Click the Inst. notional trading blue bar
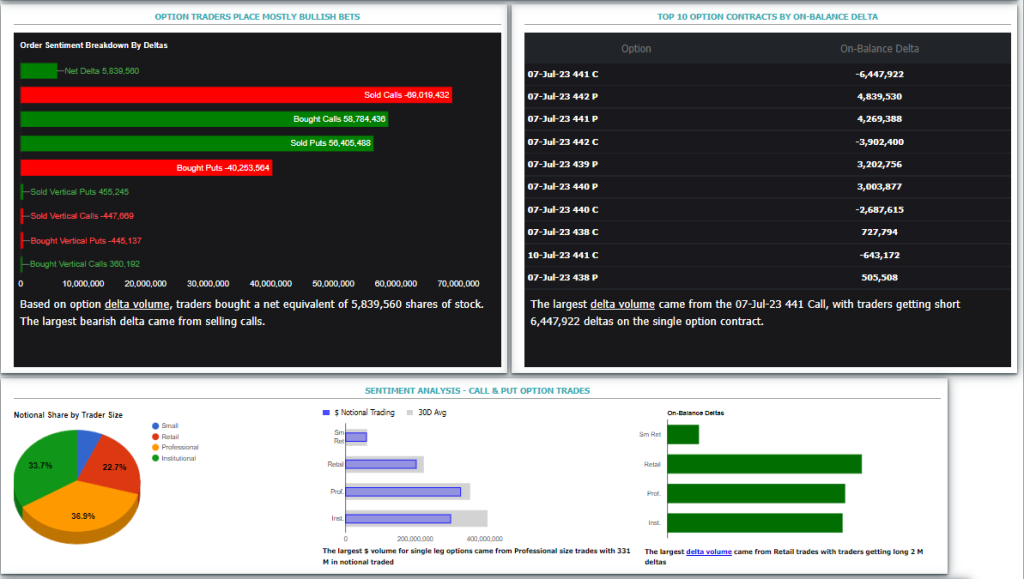1024x579 pixels. pyautogui.click(x=398, y=519)
